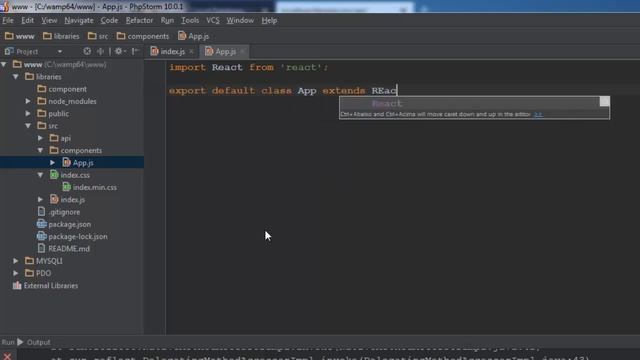Screen dimensions: 640x360
Task: Open the Tools menu
Action: click(x=190, y=20)
